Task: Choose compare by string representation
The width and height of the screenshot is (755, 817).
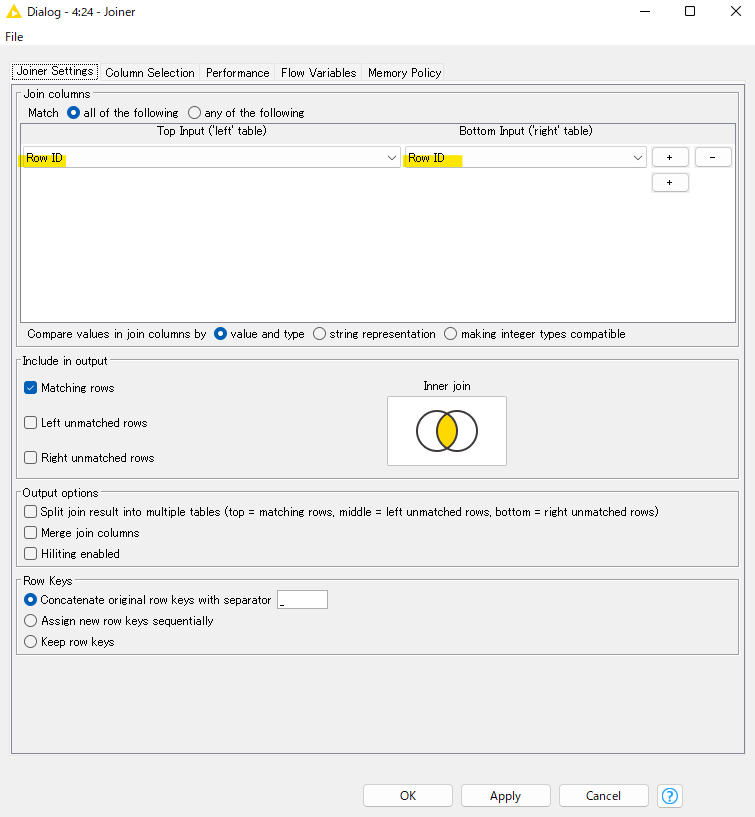Action: pos(319,333)
